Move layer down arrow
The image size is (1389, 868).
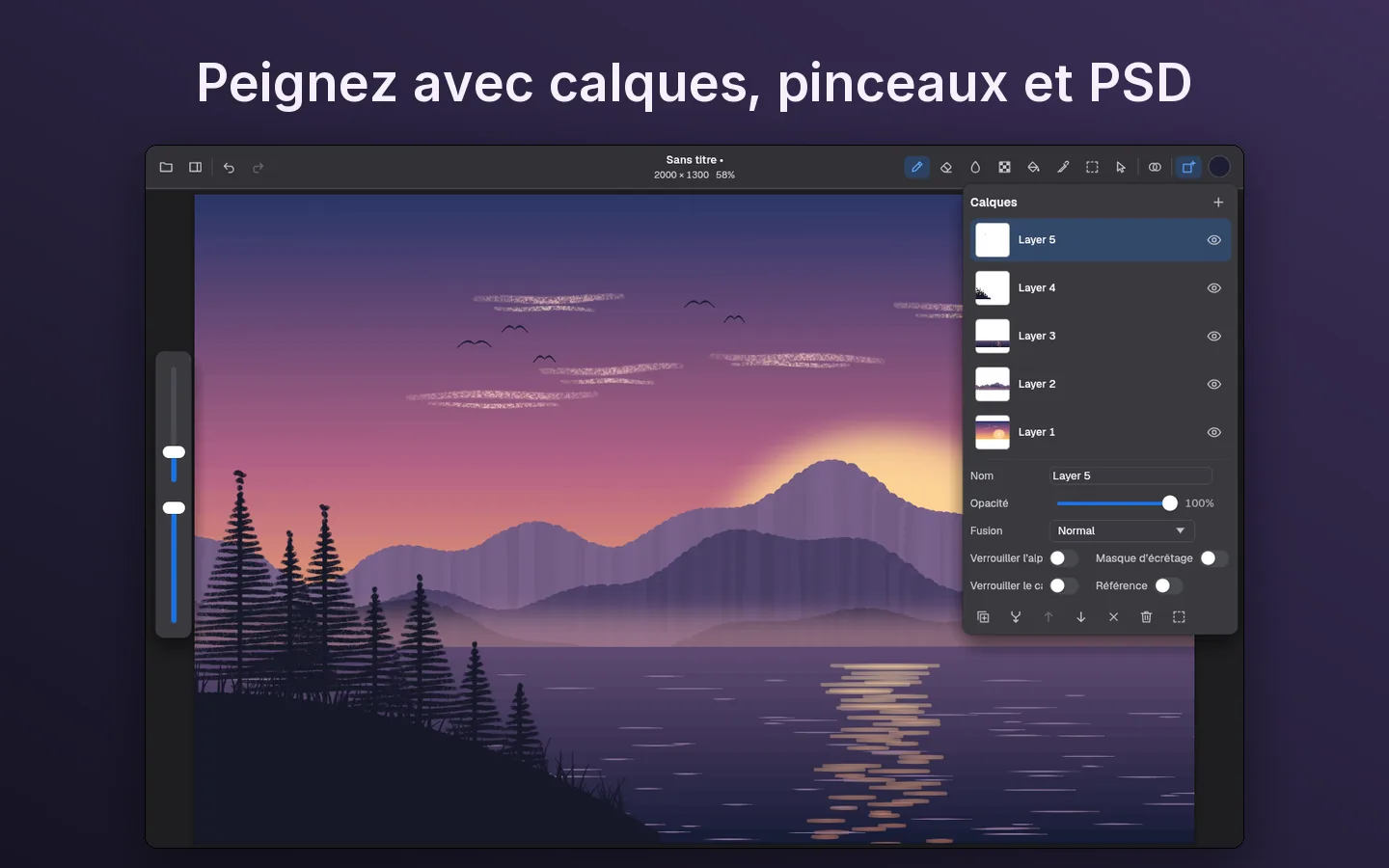pos(1081,617)
